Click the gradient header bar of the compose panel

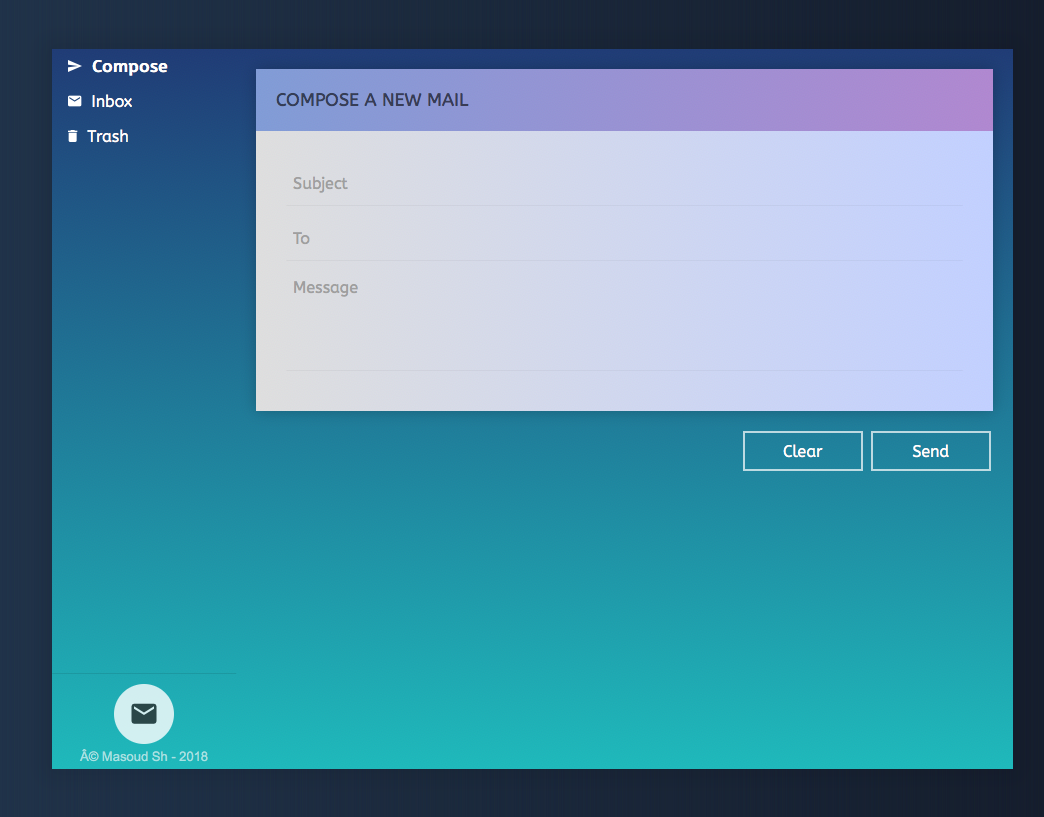coord(700,99)
